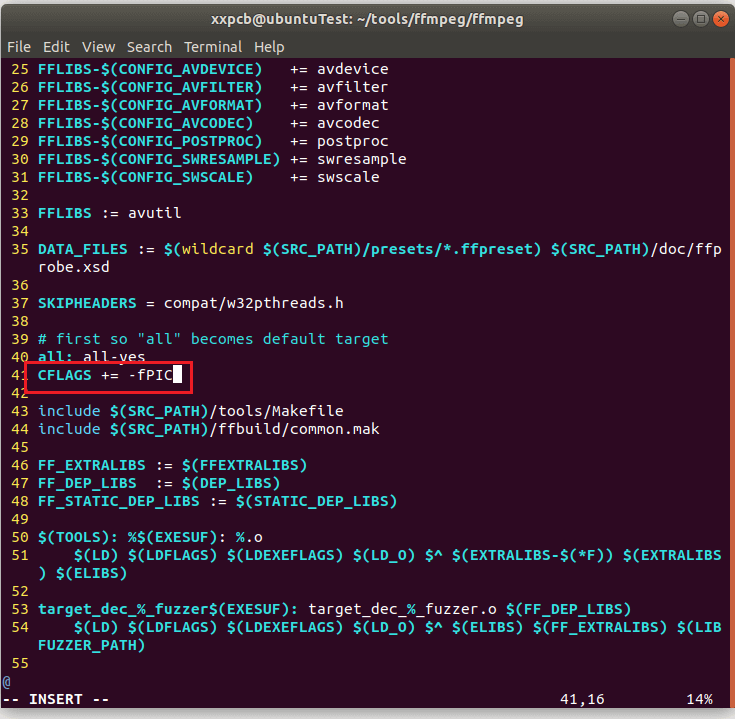Screen dimensions: 735x719
Task: Click '$(FF_DEP_LIBS)' on line 53
Action: coord(569,609)
